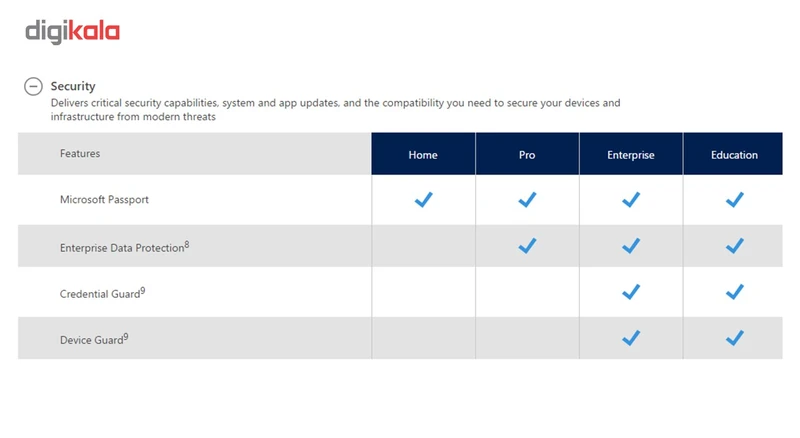Click the Microsoft Passport feature row label
Image resolution: width=800 pixels, height=438 pixels.
(104, 200)
